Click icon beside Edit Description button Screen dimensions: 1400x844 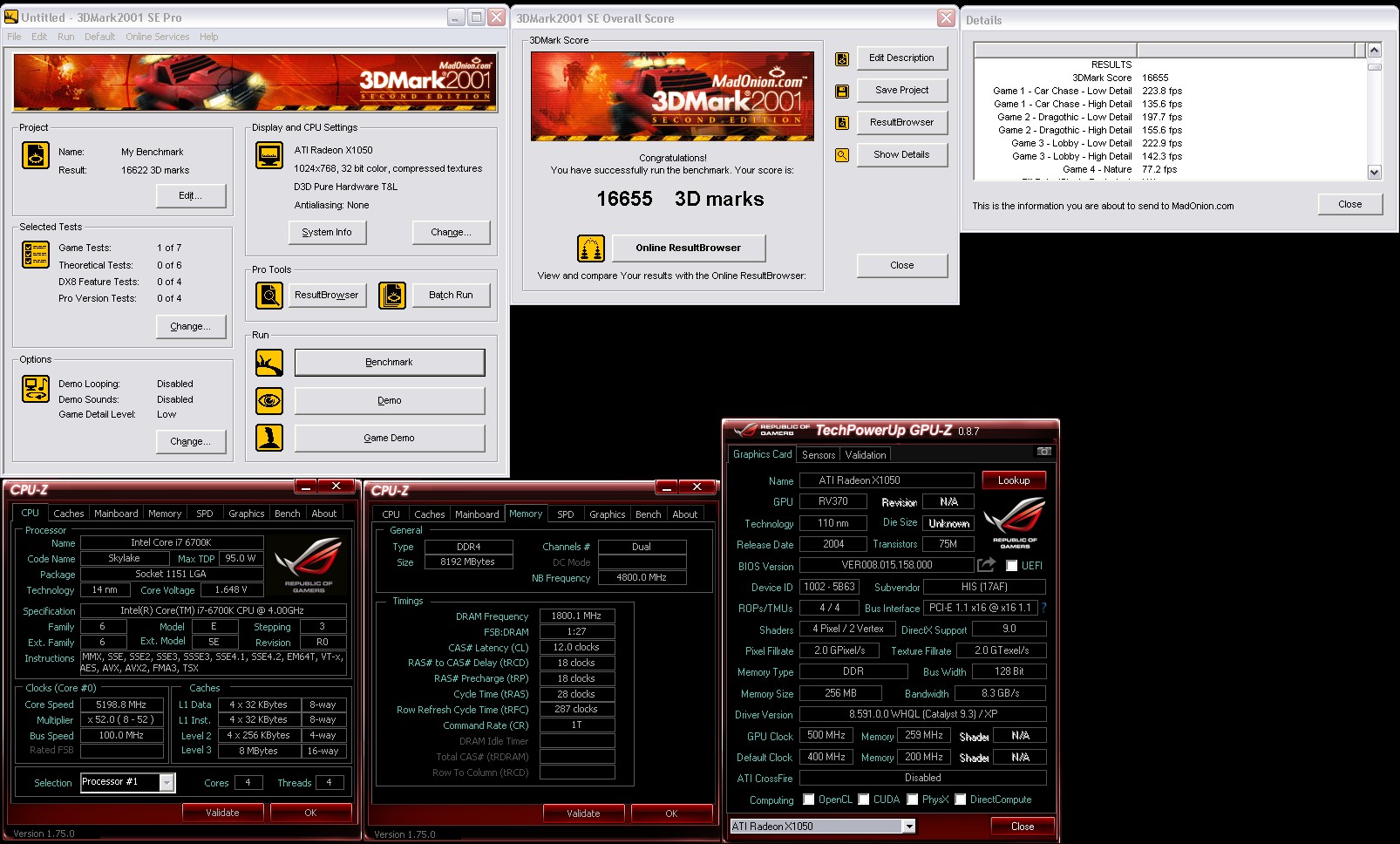[x=842, y=59]
